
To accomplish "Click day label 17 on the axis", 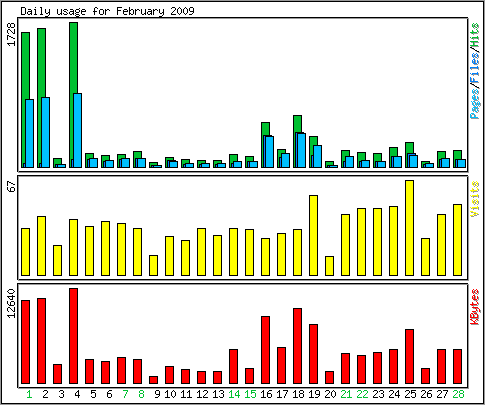I will tap(282, 394).
